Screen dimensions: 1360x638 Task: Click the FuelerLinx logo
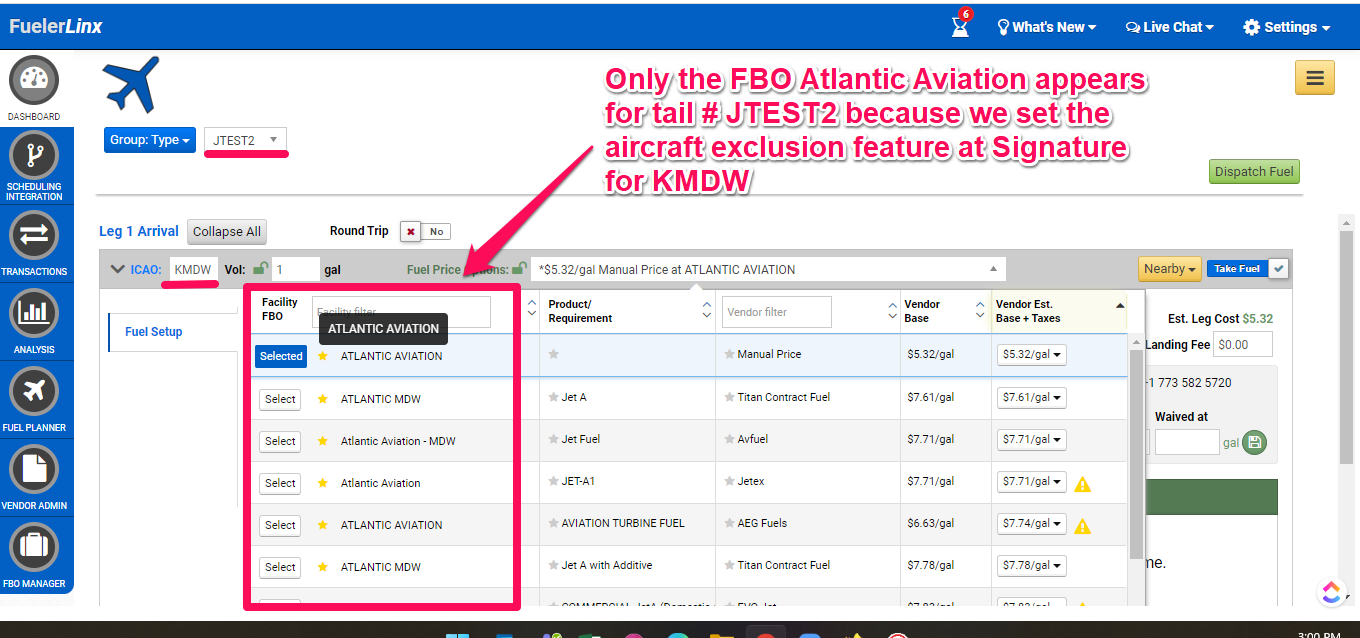(x=56, y=27)
